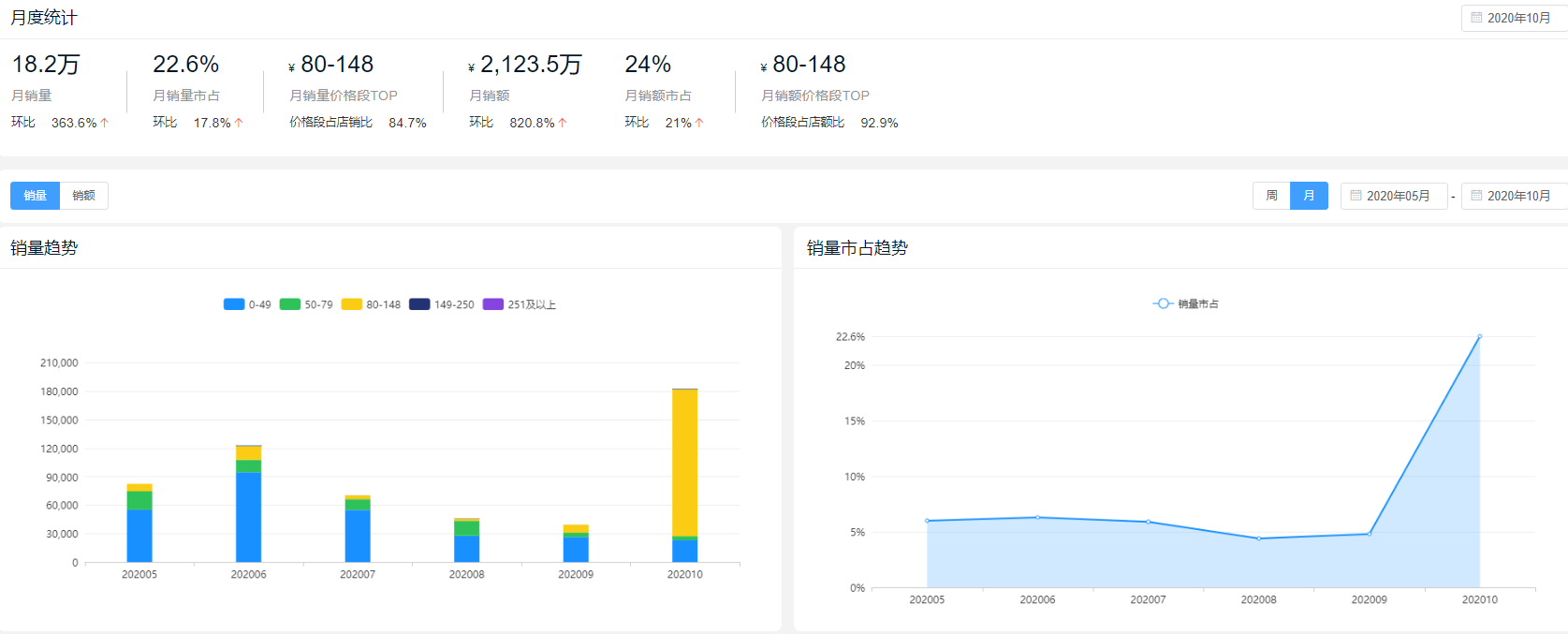Screen dimensions: 1568x634
Task: Click the 18.2万 monthly sales value
Action: tap(46, 65)
